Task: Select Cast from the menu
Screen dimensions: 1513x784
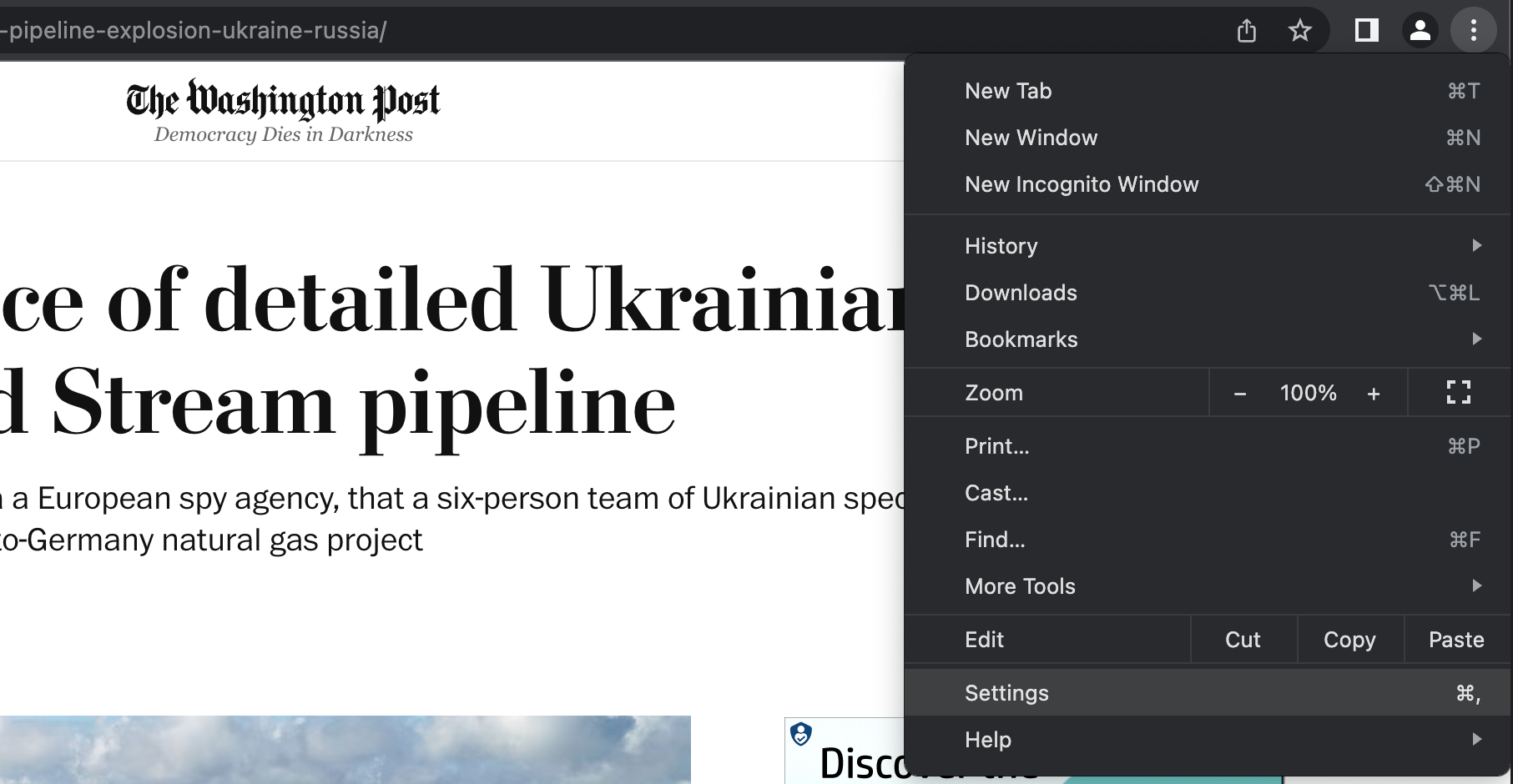Action: point(996,493)
